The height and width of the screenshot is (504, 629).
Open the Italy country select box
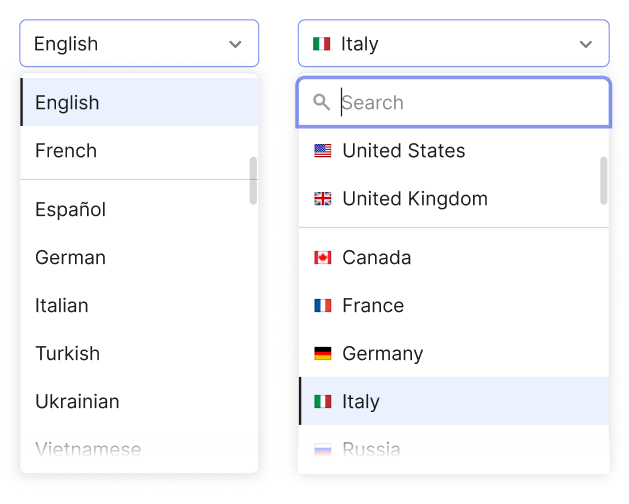(454, 43)
